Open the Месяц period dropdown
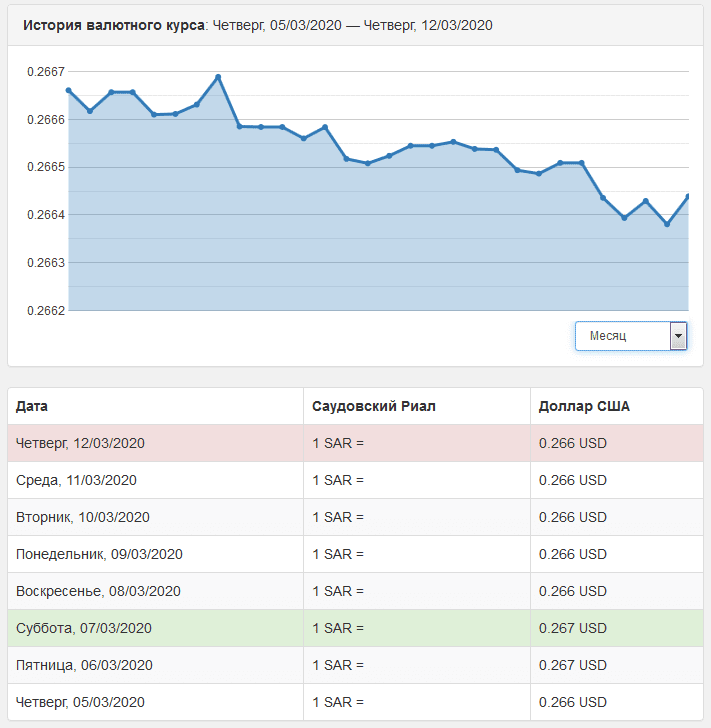Image resolution: width=711 pixels, height=728 pixels. pos(622,336)
